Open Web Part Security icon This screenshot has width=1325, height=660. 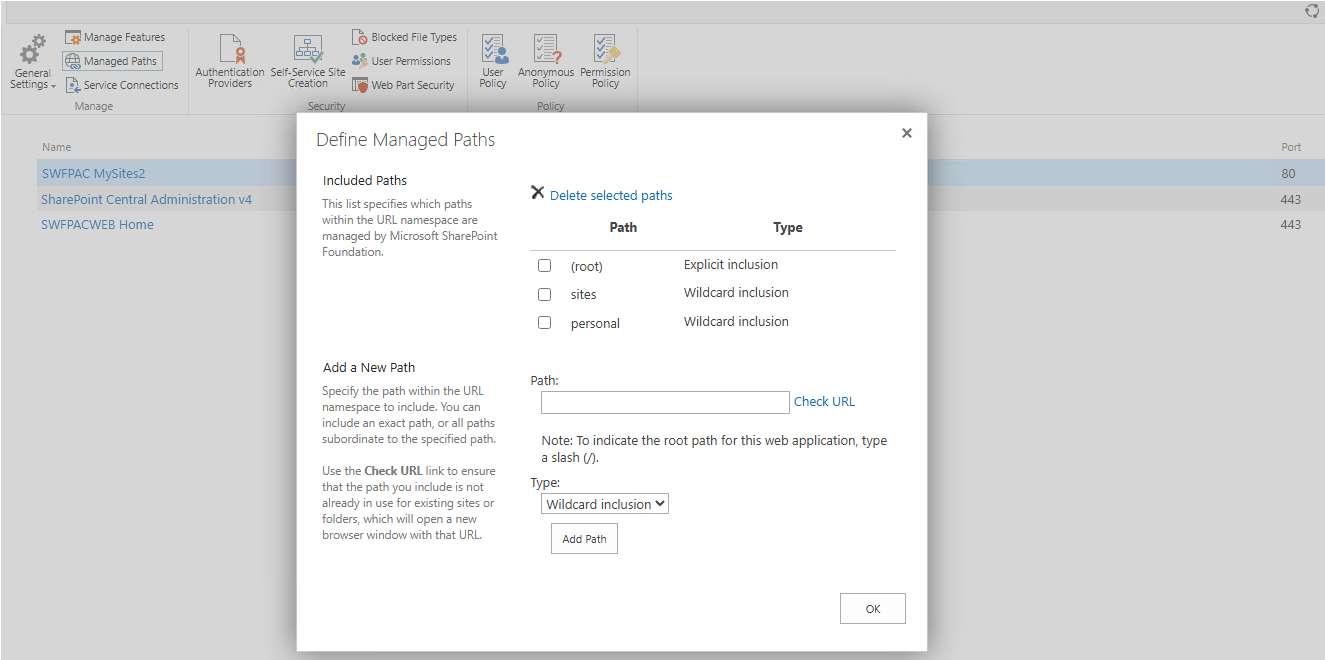pos(360,85)
